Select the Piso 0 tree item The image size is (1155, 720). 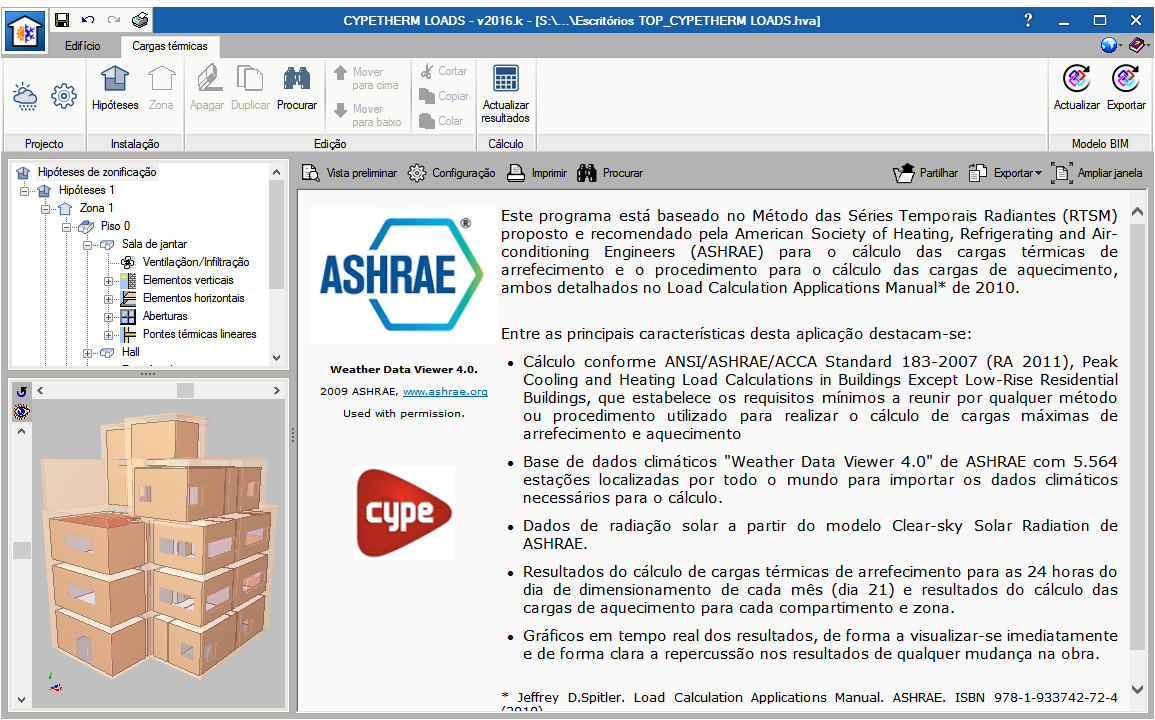(x=115, y=226)
